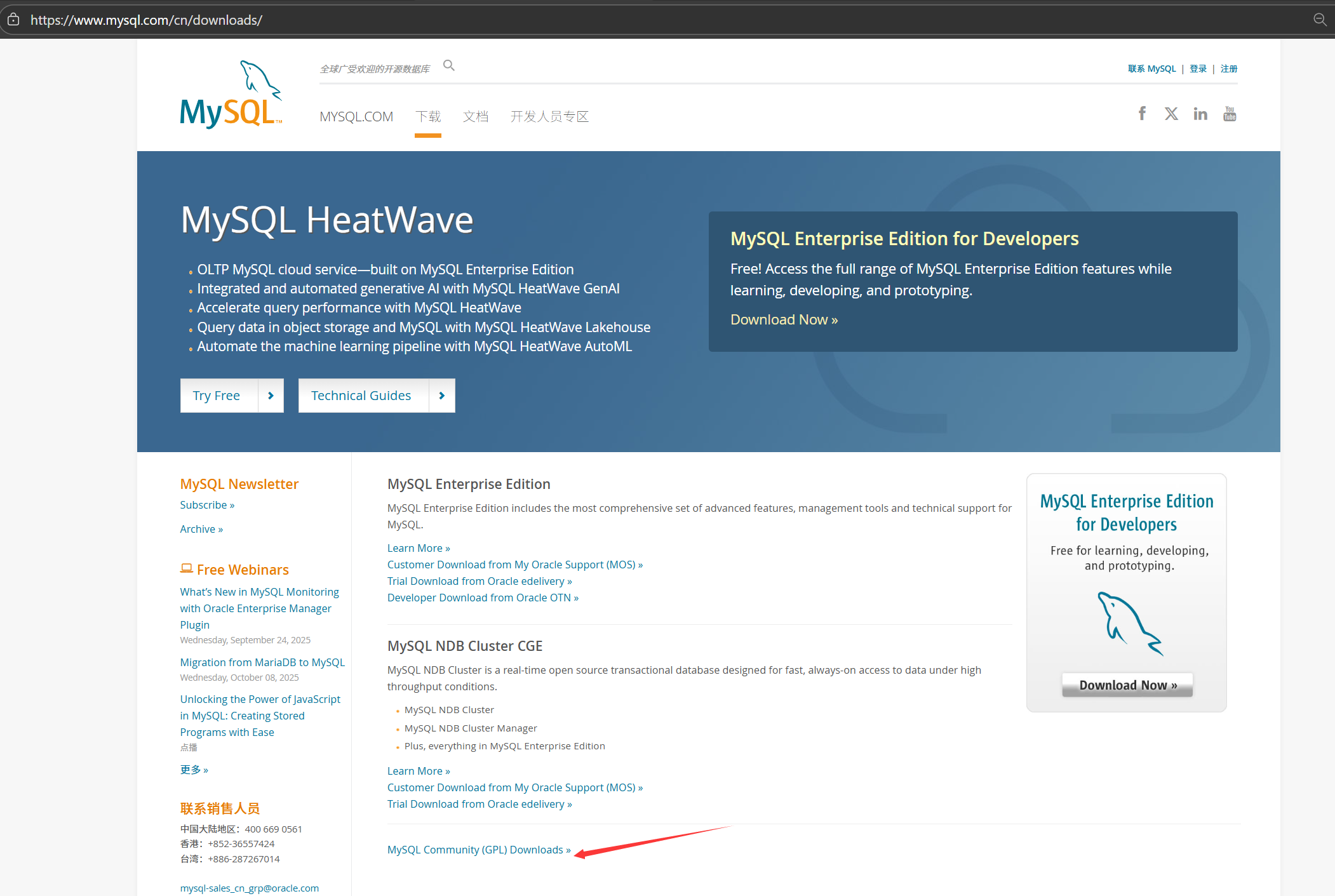Viewport: 1335px width, 896px height.
Task: Click Download Now in the banner box
Action: (x=784, y=319)
